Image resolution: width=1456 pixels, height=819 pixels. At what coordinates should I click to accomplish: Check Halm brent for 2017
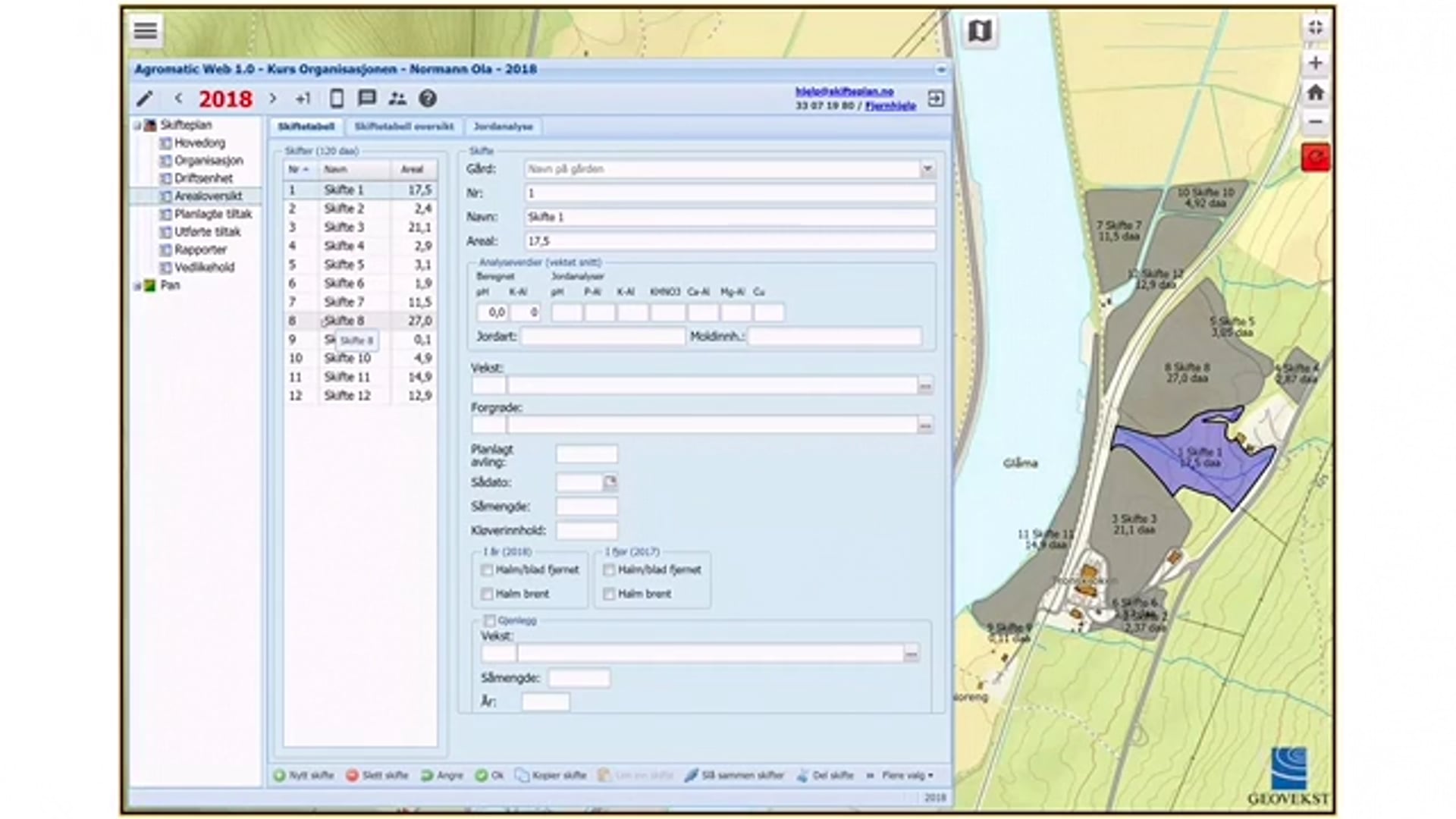tap(609, 594)
